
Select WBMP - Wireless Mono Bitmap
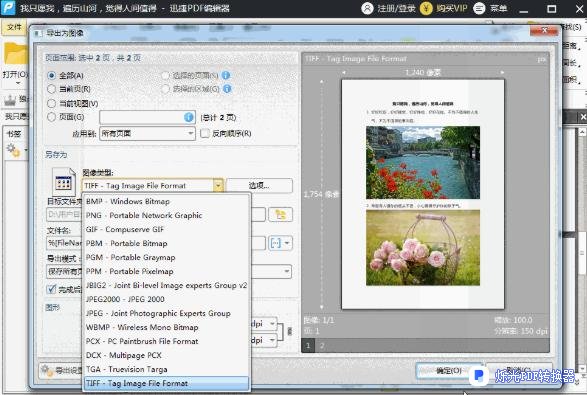pyautogui.click(x=166, y=327)
